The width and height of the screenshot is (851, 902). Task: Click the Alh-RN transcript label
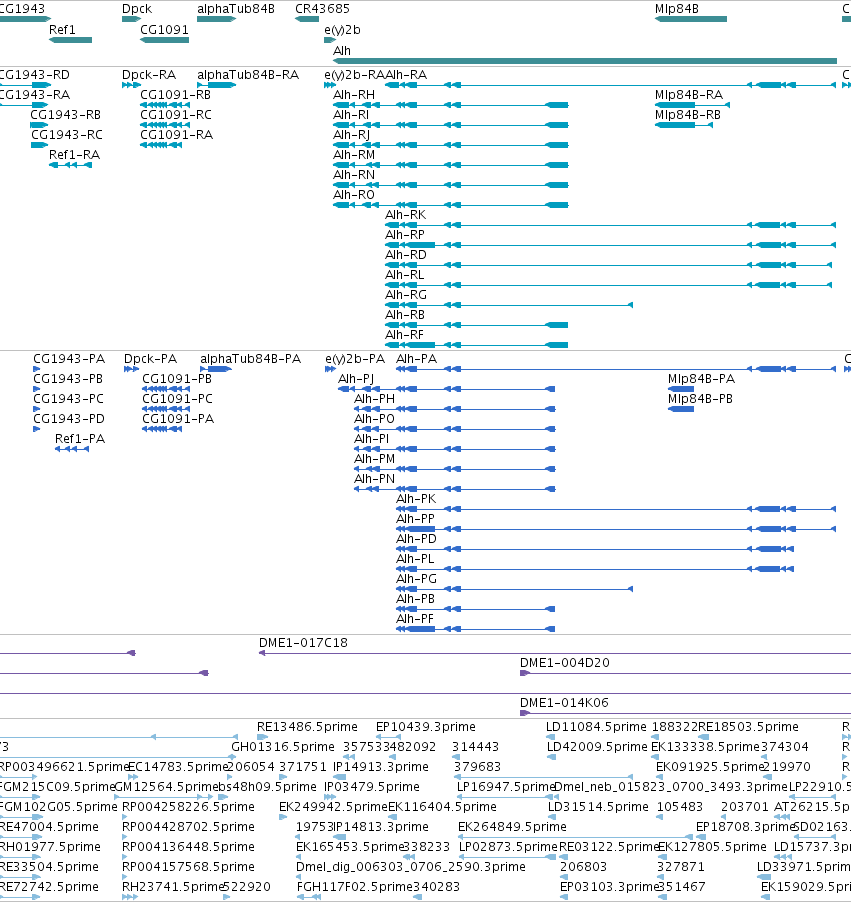[354, 175]
